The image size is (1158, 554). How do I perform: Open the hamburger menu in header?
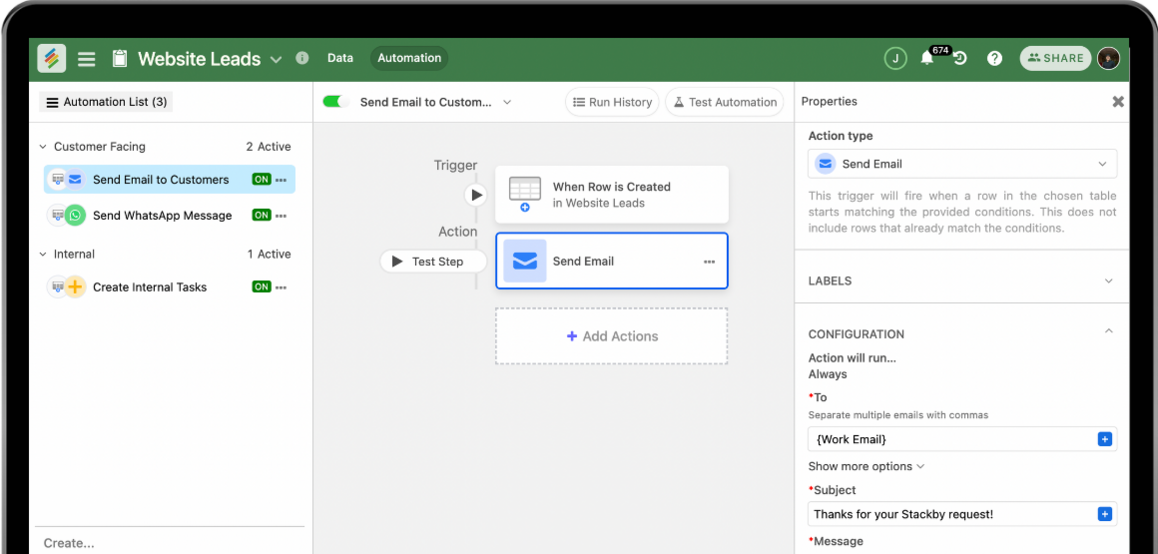(87, 59)
